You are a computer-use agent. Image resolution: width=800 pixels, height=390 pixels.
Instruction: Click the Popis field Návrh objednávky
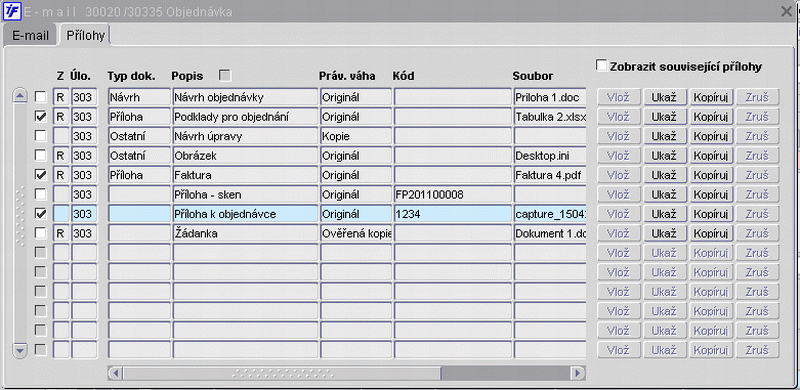[245, 97]
